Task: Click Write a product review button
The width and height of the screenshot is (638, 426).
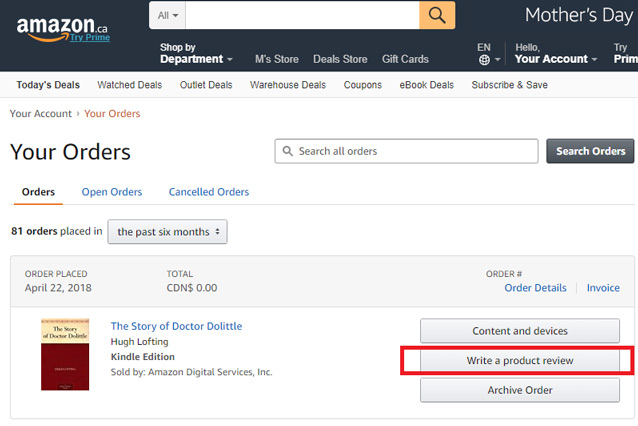Action: (520, 360)
